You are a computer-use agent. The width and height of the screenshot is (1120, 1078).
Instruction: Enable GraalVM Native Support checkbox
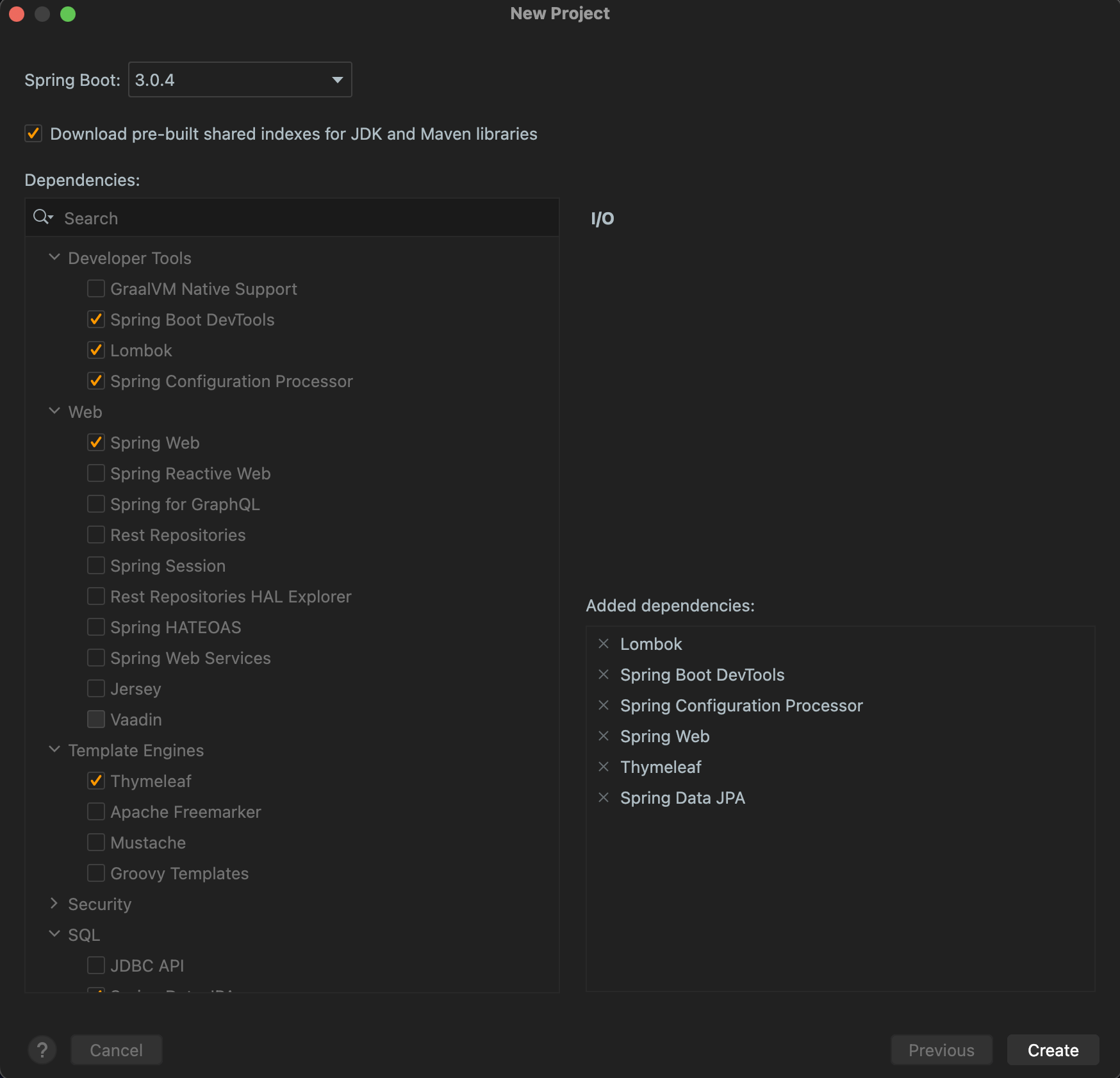96,289
